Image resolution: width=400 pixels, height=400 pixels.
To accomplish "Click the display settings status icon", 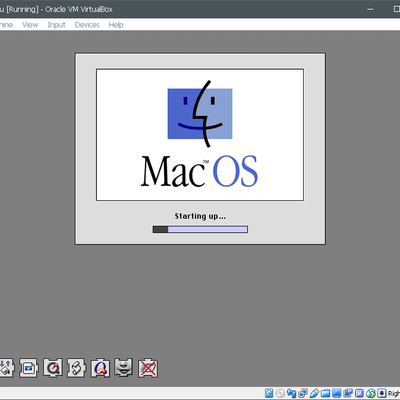I will tap(337, 393).
